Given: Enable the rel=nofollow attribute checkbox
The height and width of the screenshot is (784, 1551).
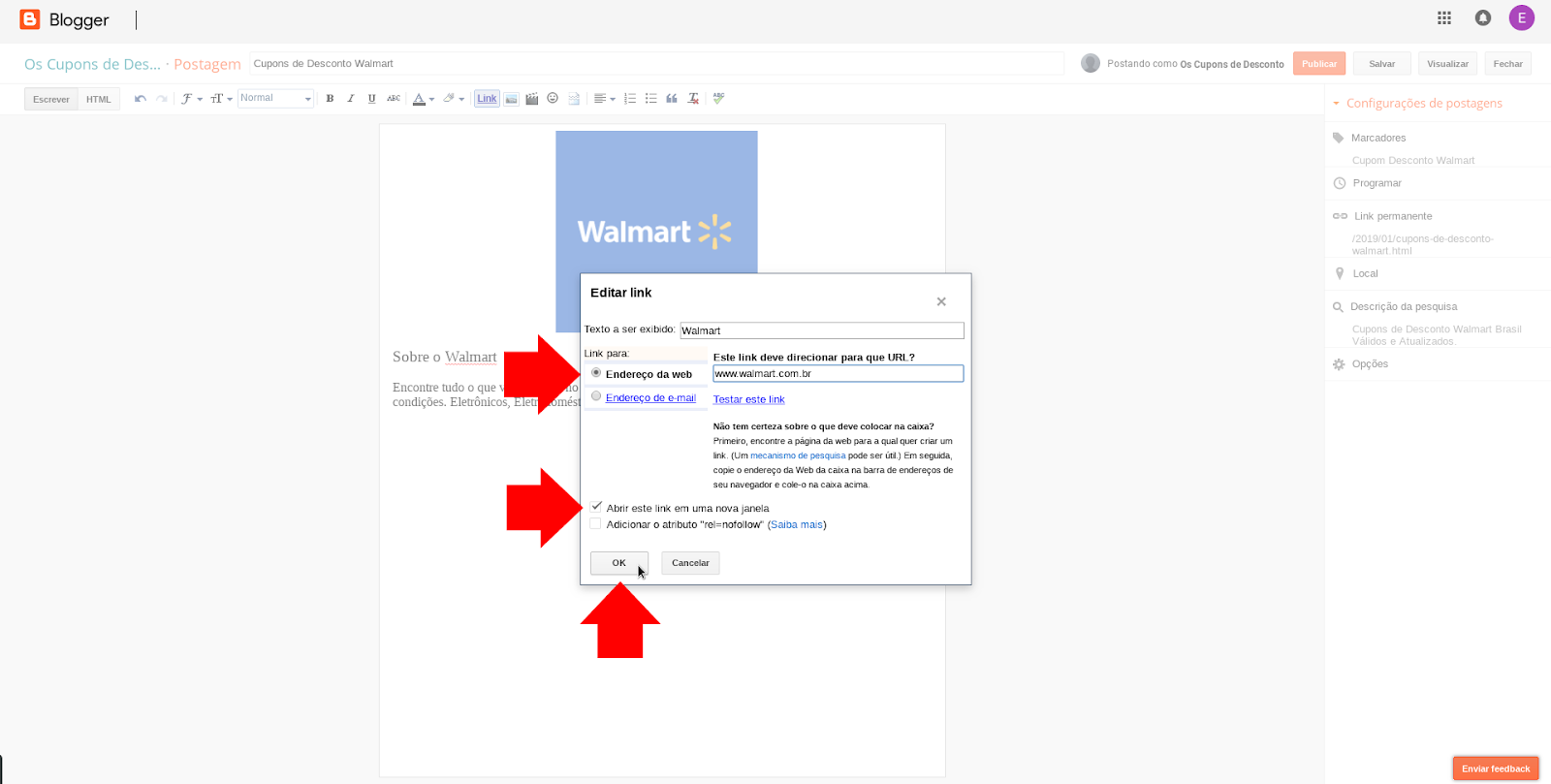Looking at the screenshot, I should pos(596,523).
